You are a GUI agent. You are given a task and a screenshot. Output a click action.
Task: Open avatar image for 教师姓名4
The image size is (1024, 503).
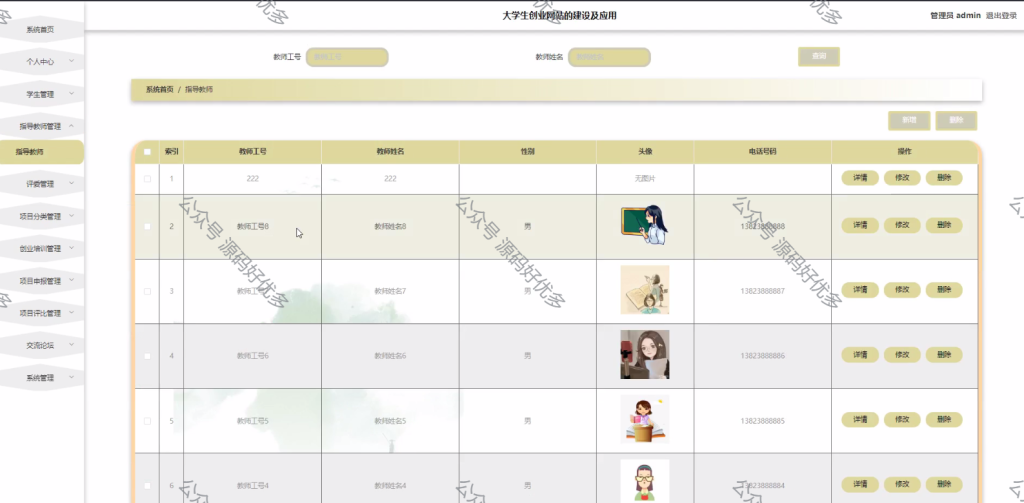pos(645,481)
